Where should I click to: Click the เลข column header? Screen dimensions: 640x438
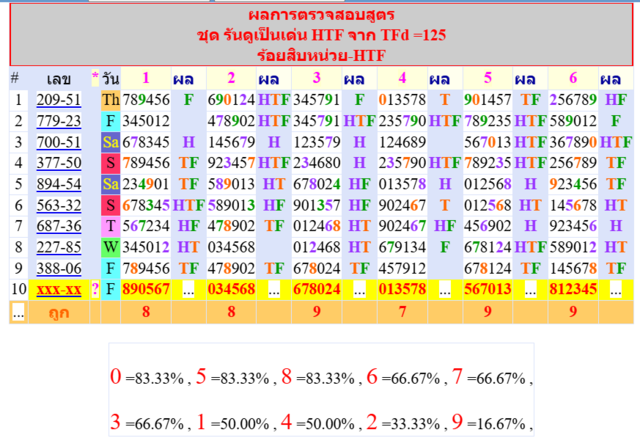(59, 79)
